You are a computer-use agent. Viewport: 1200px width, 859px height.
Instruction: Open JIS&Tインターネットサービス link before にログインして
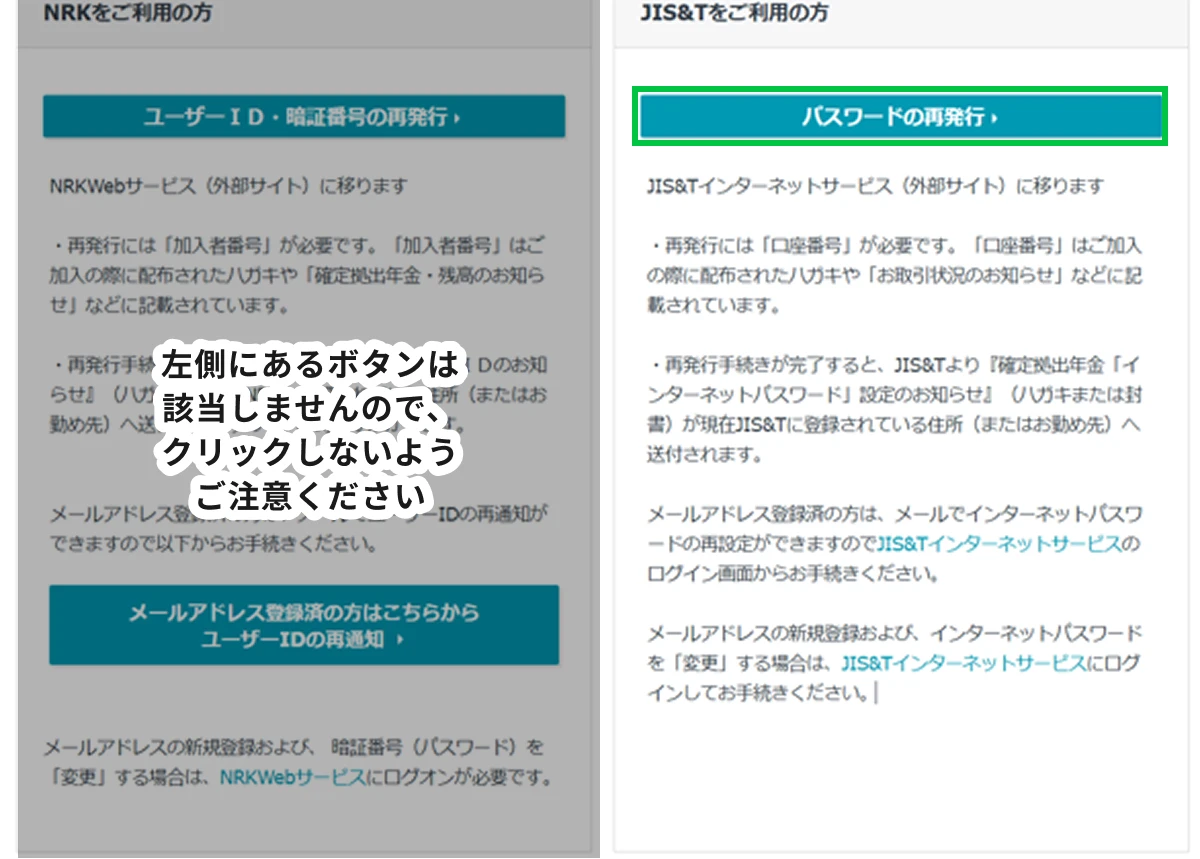click(x=963, y=663)
